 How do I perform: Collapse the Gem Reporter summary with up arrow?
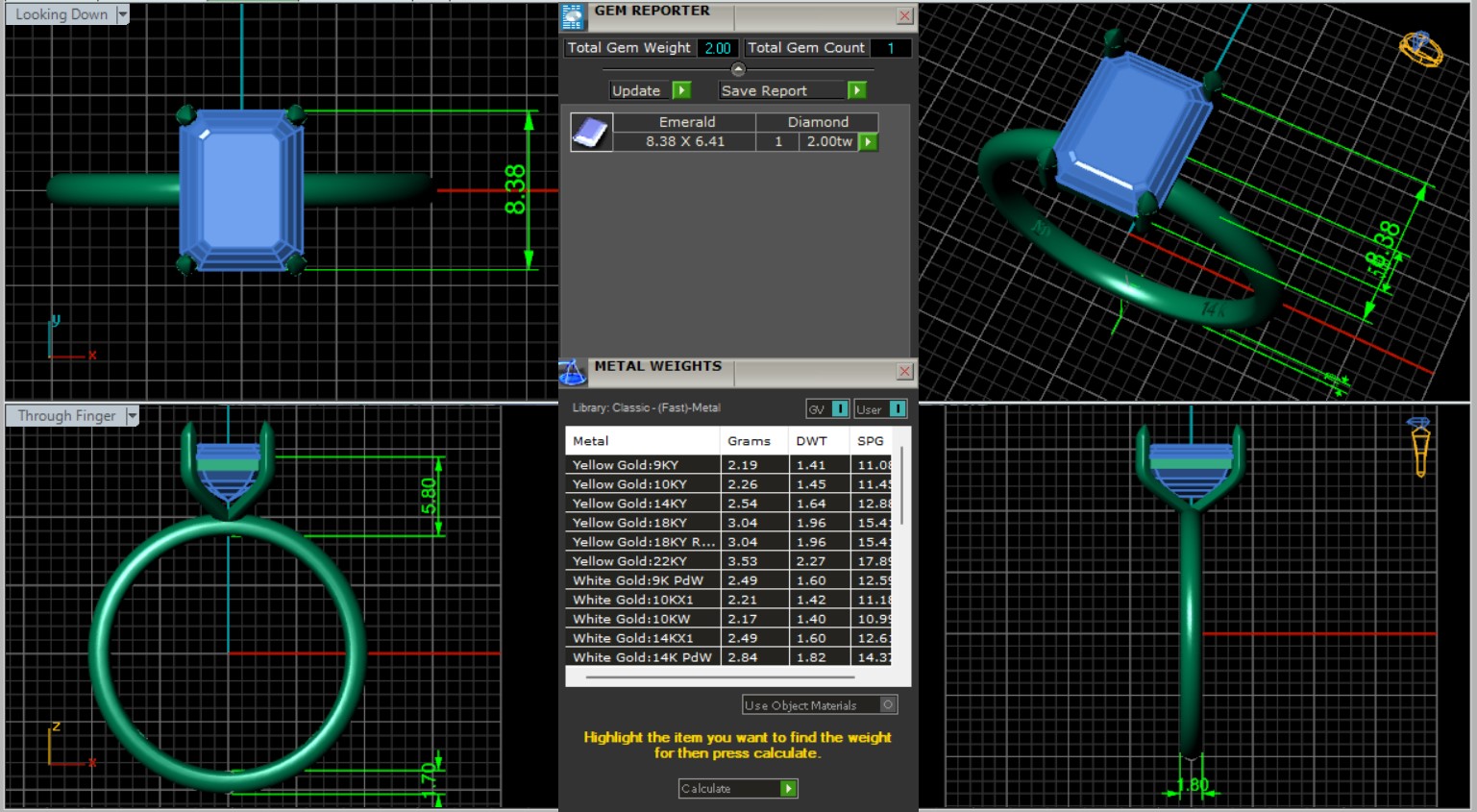coord(738,69)
